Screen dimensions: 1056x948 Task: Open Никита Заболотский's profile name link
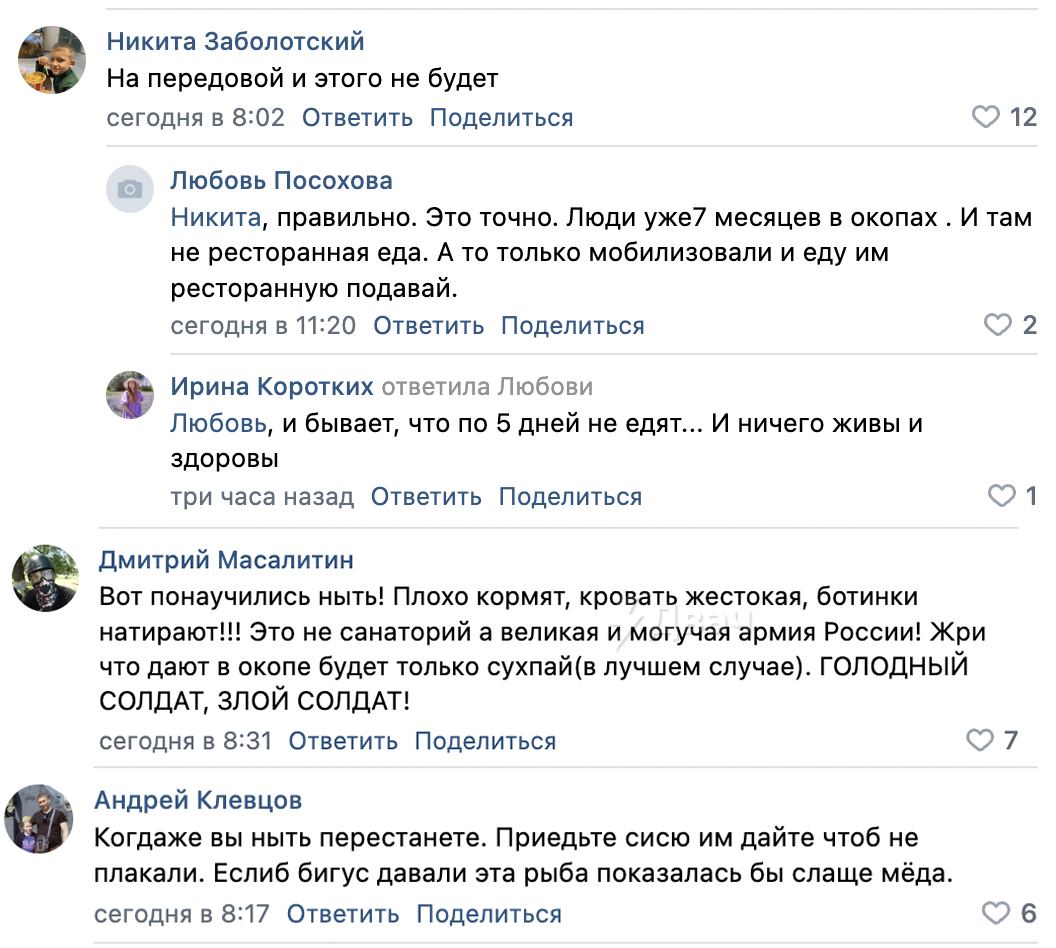pyautogui.click(x=235, y=42)
